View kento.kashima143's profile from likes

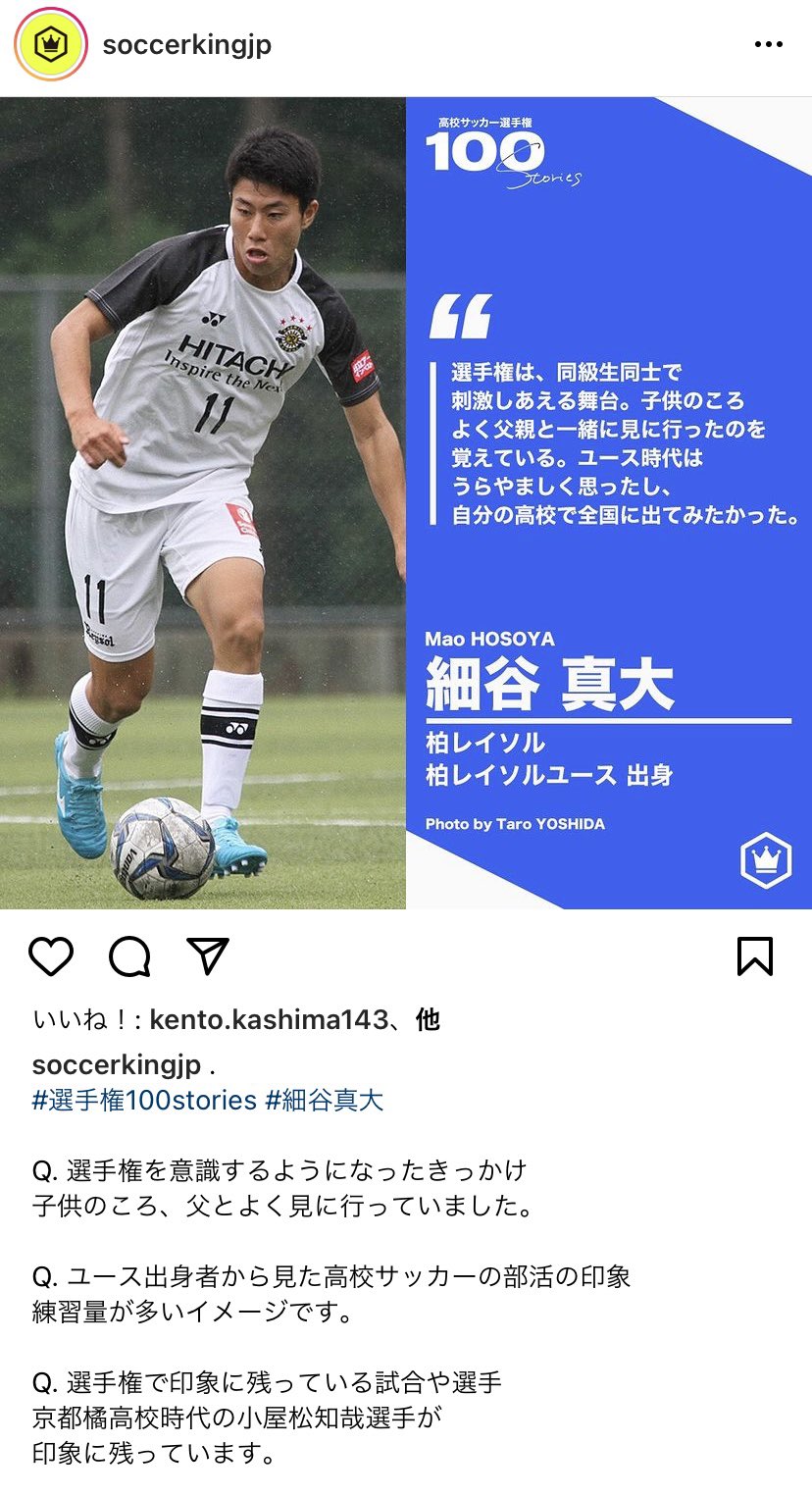(x=269, y=1020)
